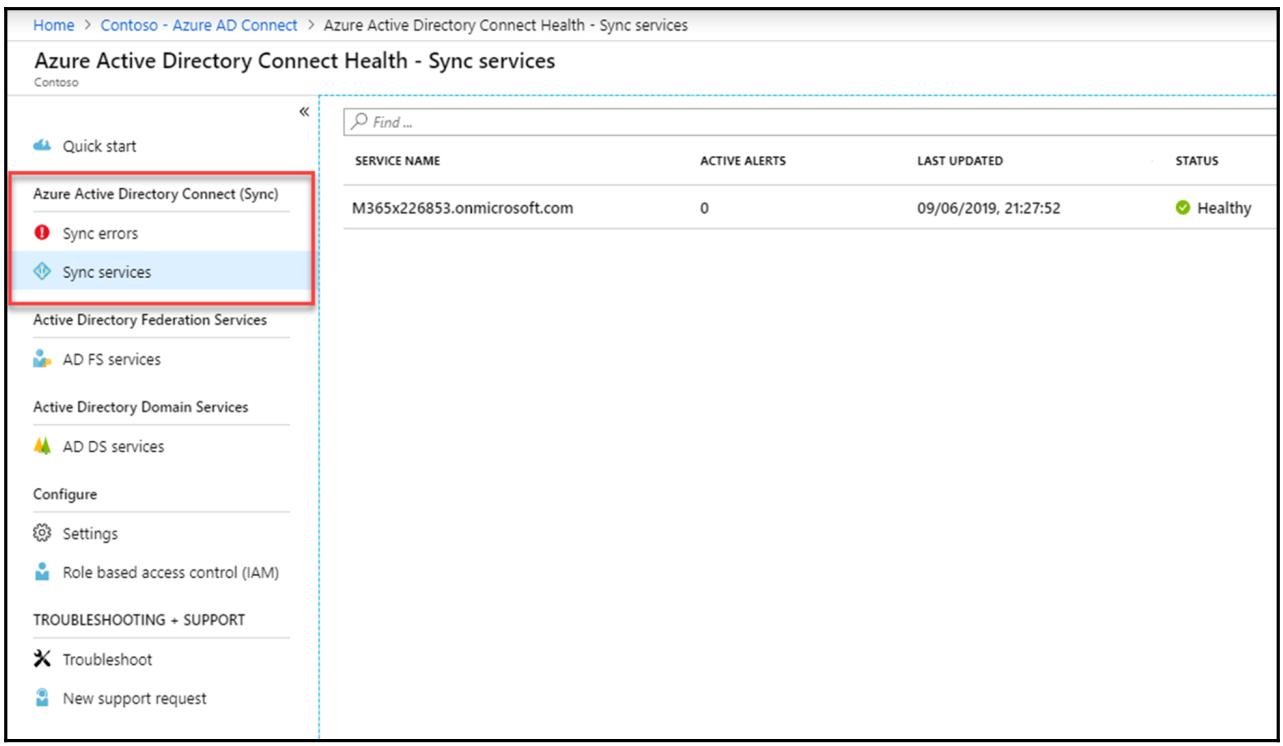Click the green Healthy status icon

1184,209
